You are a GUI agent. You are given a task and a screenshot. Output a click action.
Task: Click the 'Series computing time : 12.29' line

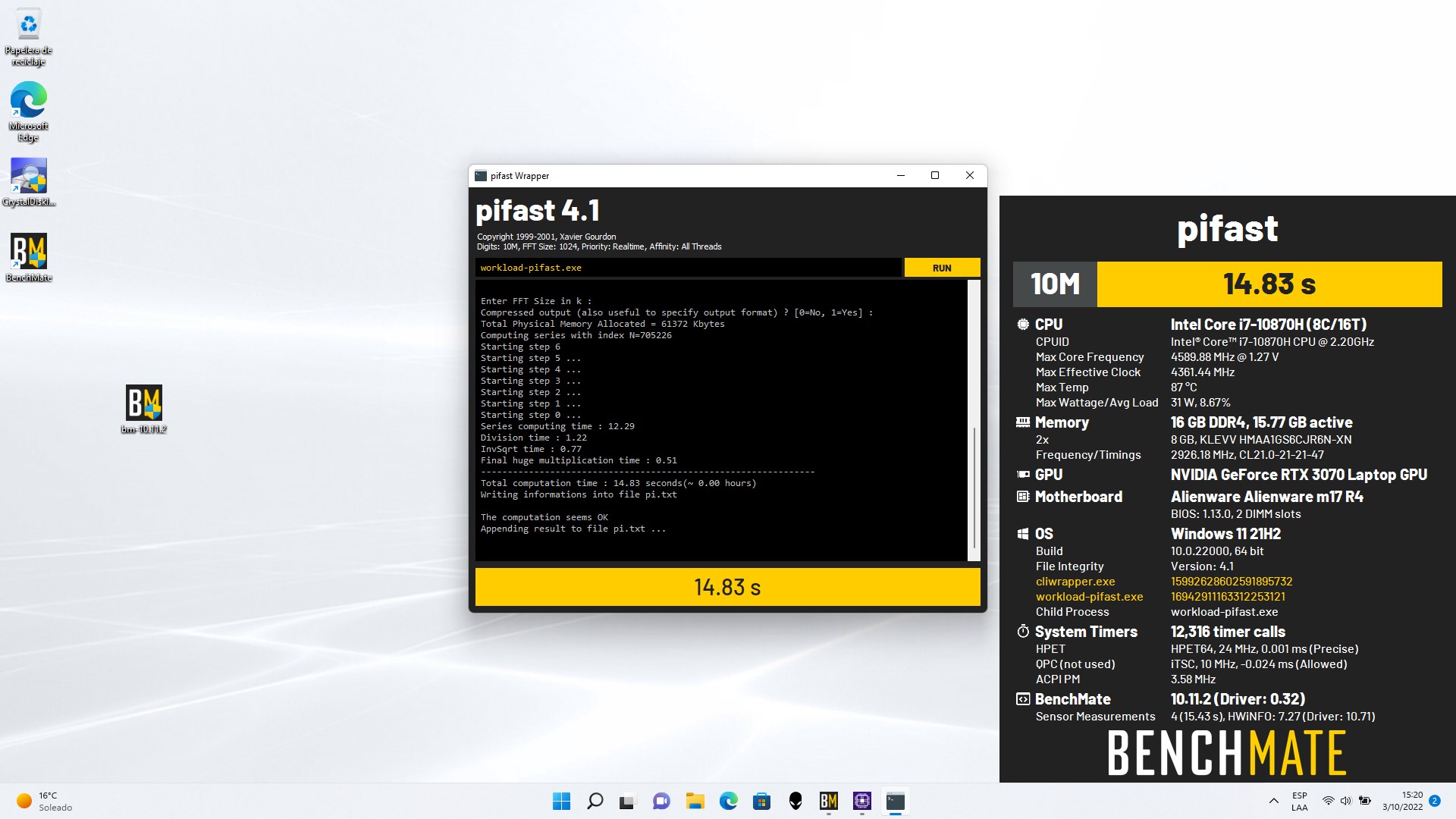point(557,426)
